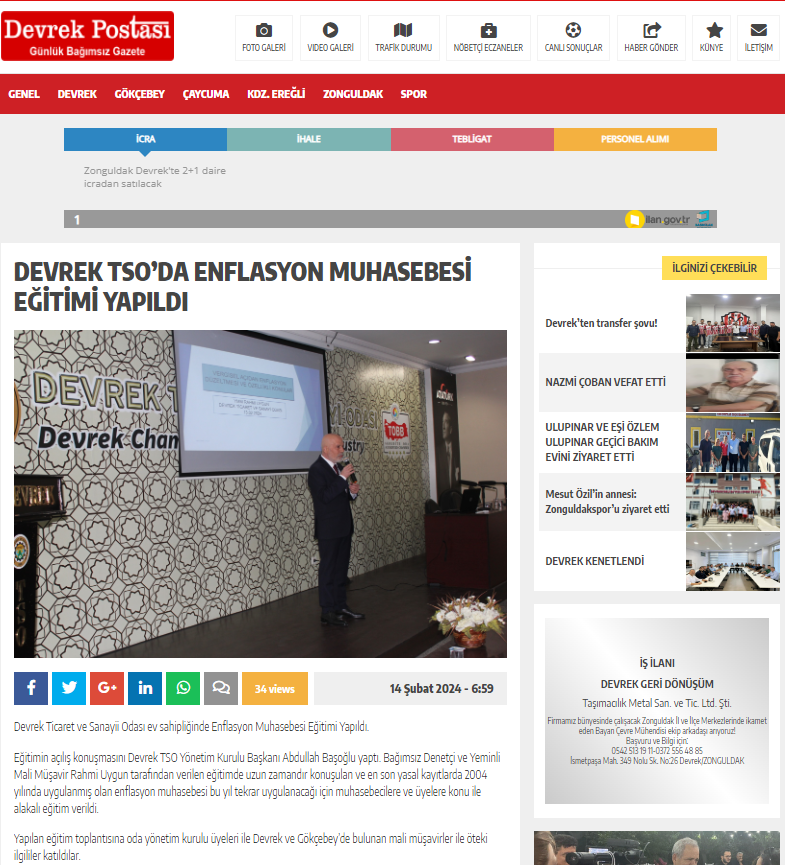This screenshot has width=785, height=865.
Task: Open Trafik Durumu map icon
Action: click(x=403, y=30)
